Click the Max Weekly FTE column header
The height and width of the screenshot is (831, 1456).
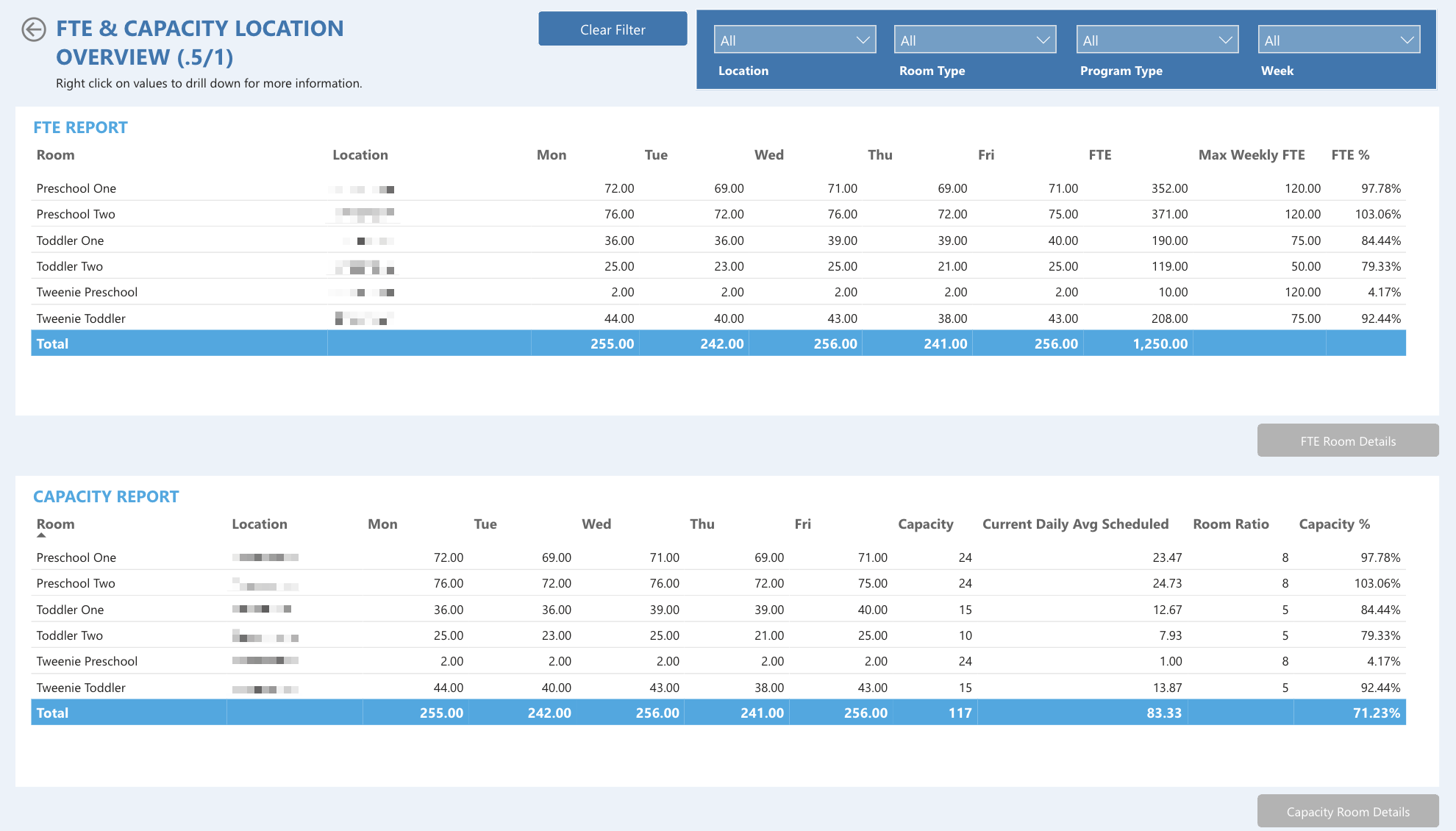coord(1251,154)
